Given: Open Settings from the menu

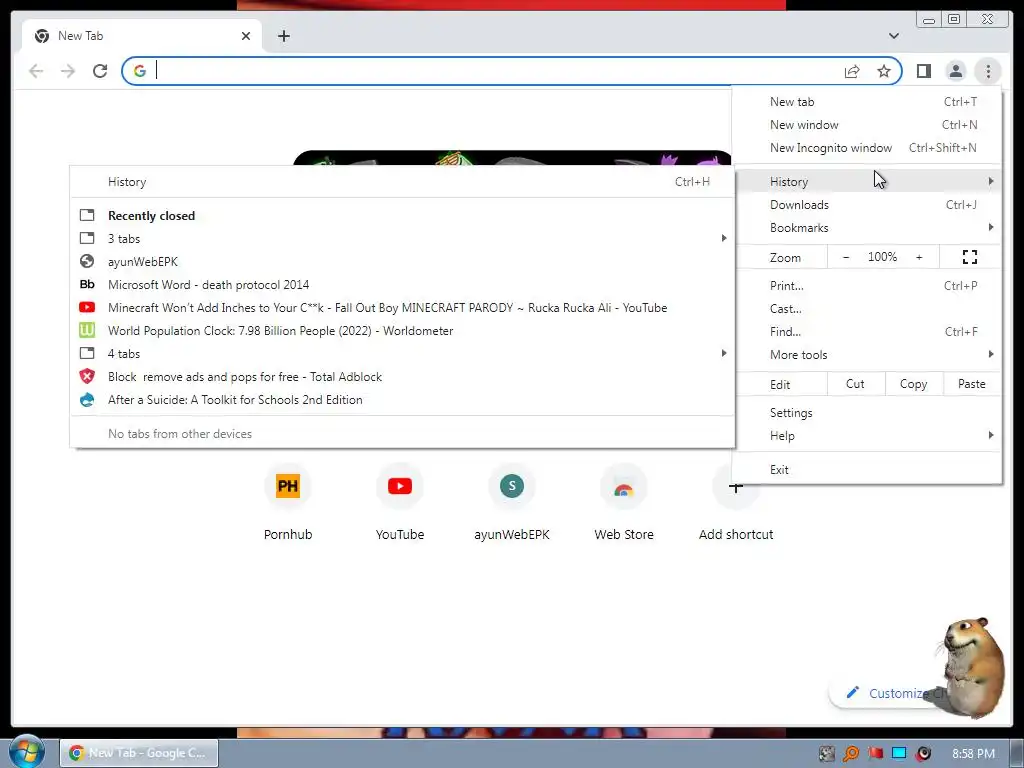Looking at the screenshot, I should pyautogui.click(x=869, y=413).
